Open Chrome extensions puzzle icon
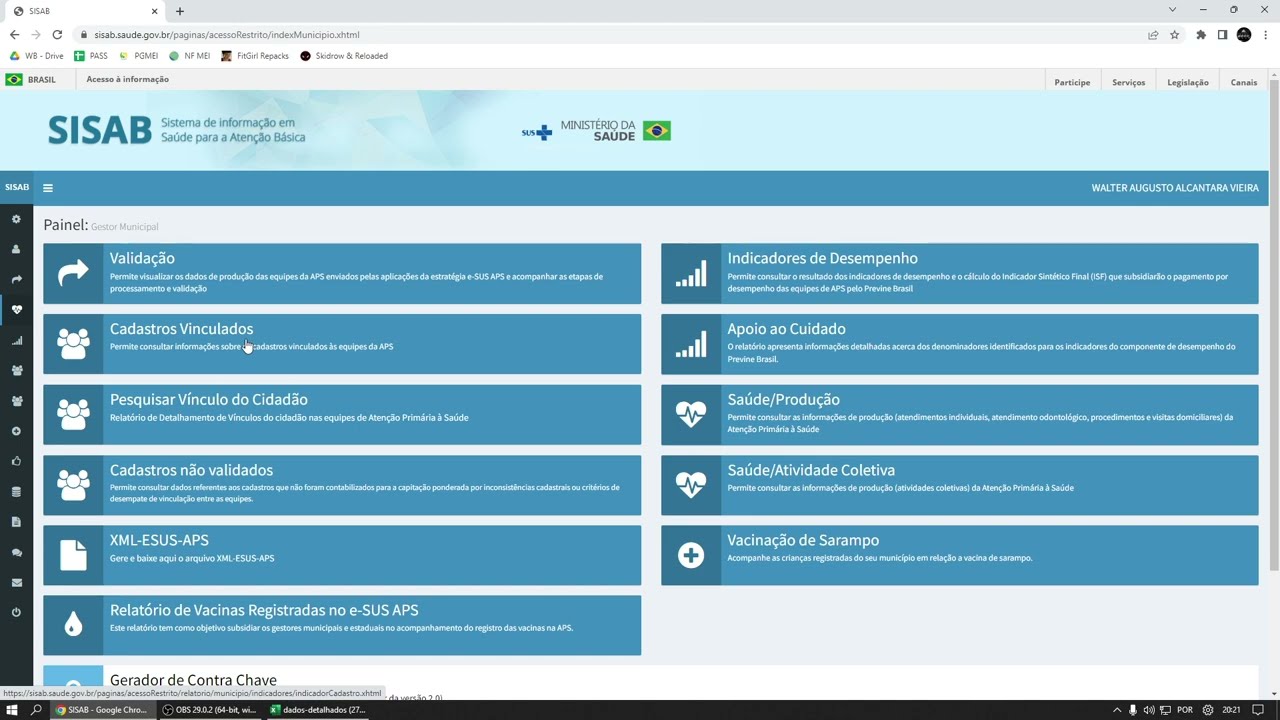The width and height of the screenshot is (1280, 720). (1201, 34)
